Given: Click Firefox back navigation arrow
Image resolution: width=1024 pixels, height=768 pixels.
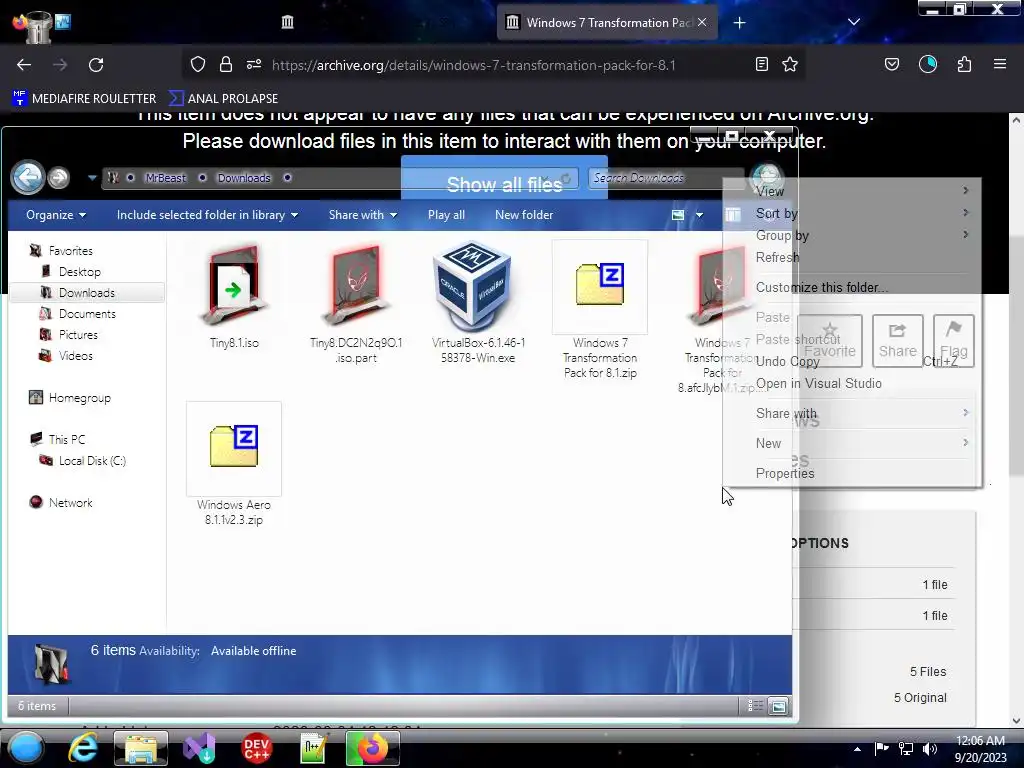Looking at the screenshot, I should pos(24,65).
